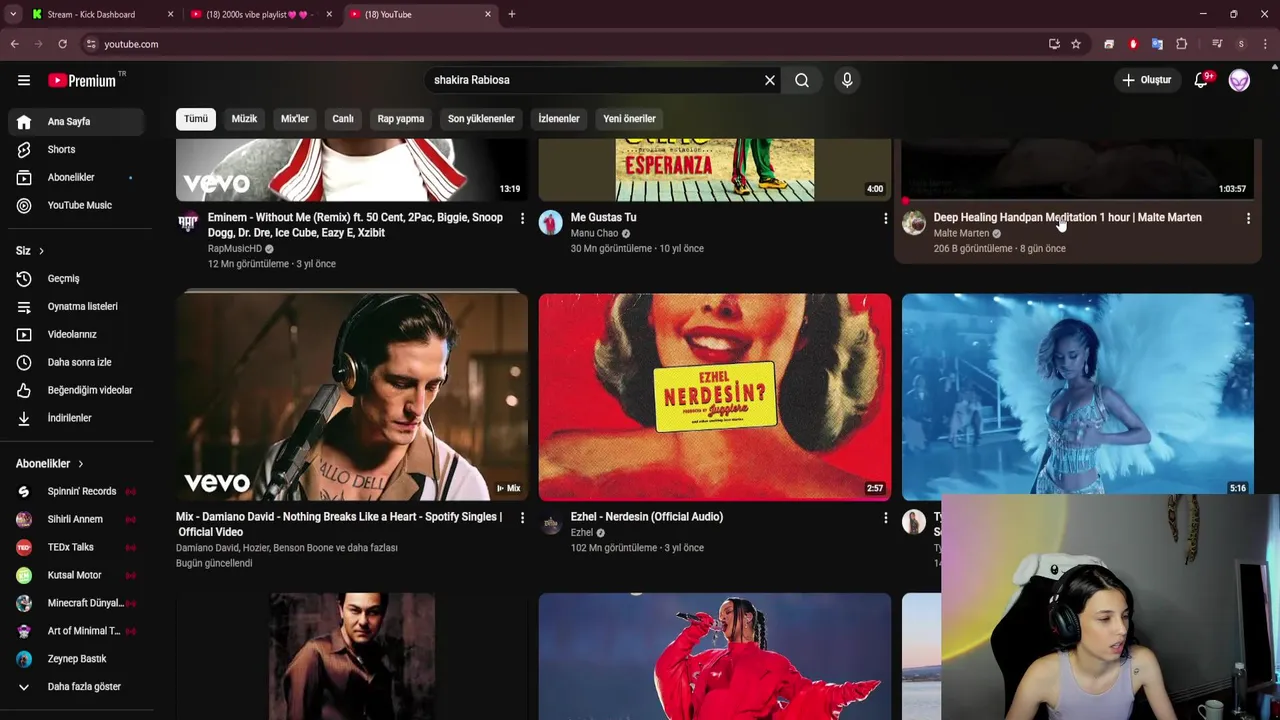Select the Son yüklenenler filter chip
This screenshot has width=1280, height=720.
[x=481, y=119]
